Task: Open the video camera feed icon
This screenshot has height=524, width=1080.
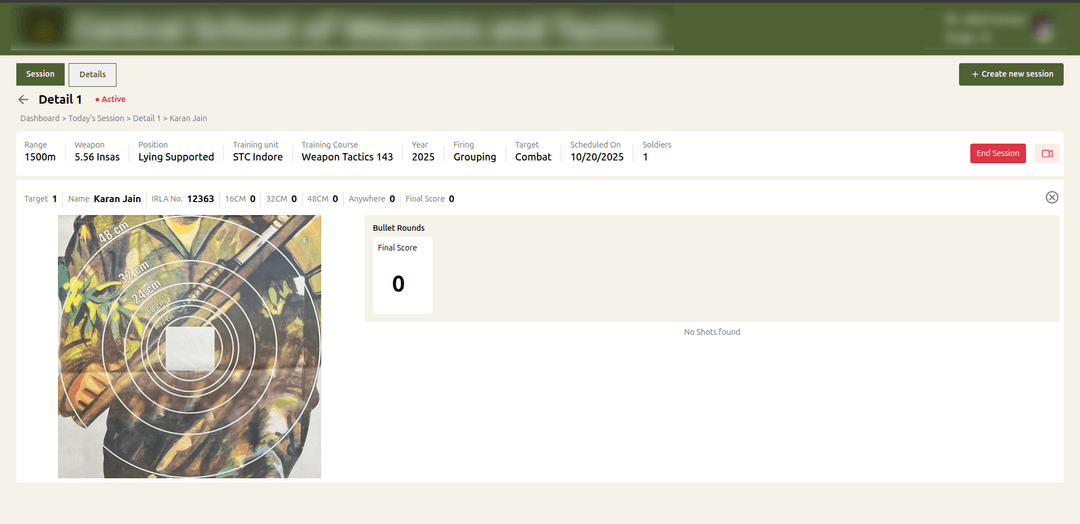Action: pos(1047,153)
